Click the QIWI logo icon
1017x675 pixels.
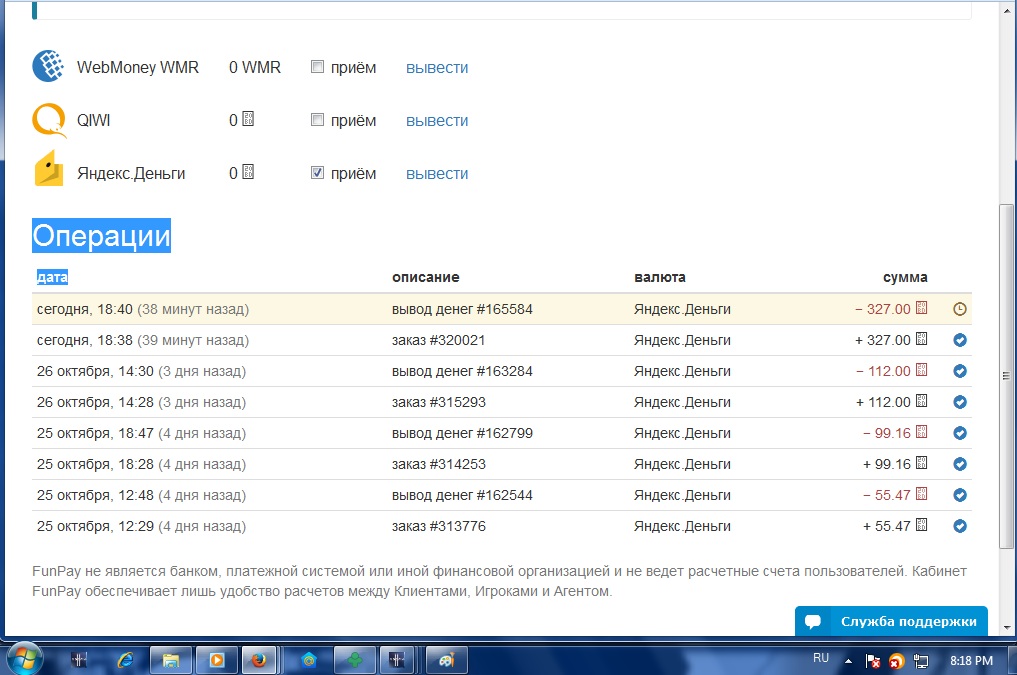click(49, 120)
